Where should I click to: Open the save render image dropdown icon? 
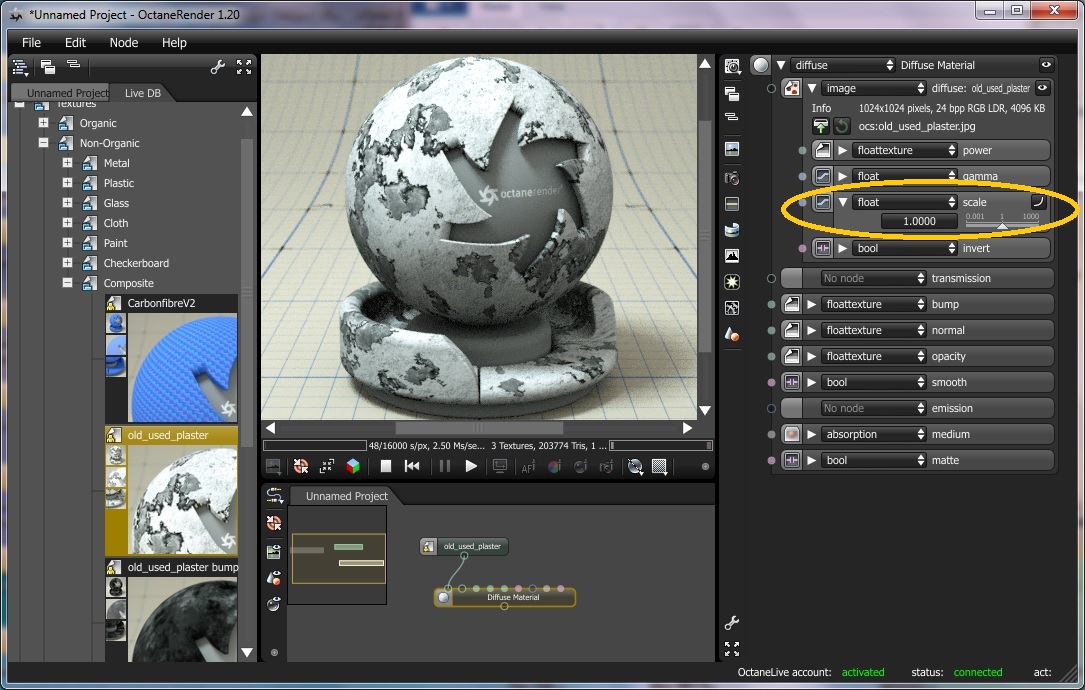273,467
